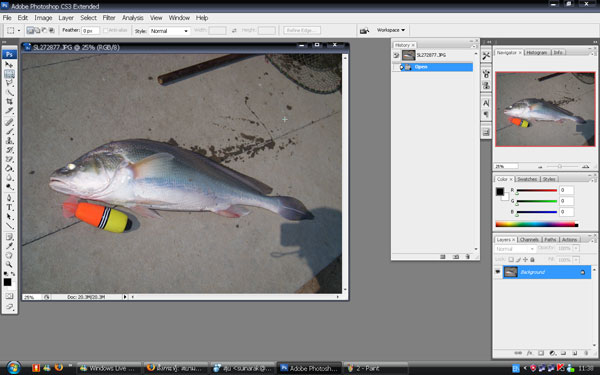This screenshot has height=375, width=600.
Task: Select the Brush tool
Action: 9,131
